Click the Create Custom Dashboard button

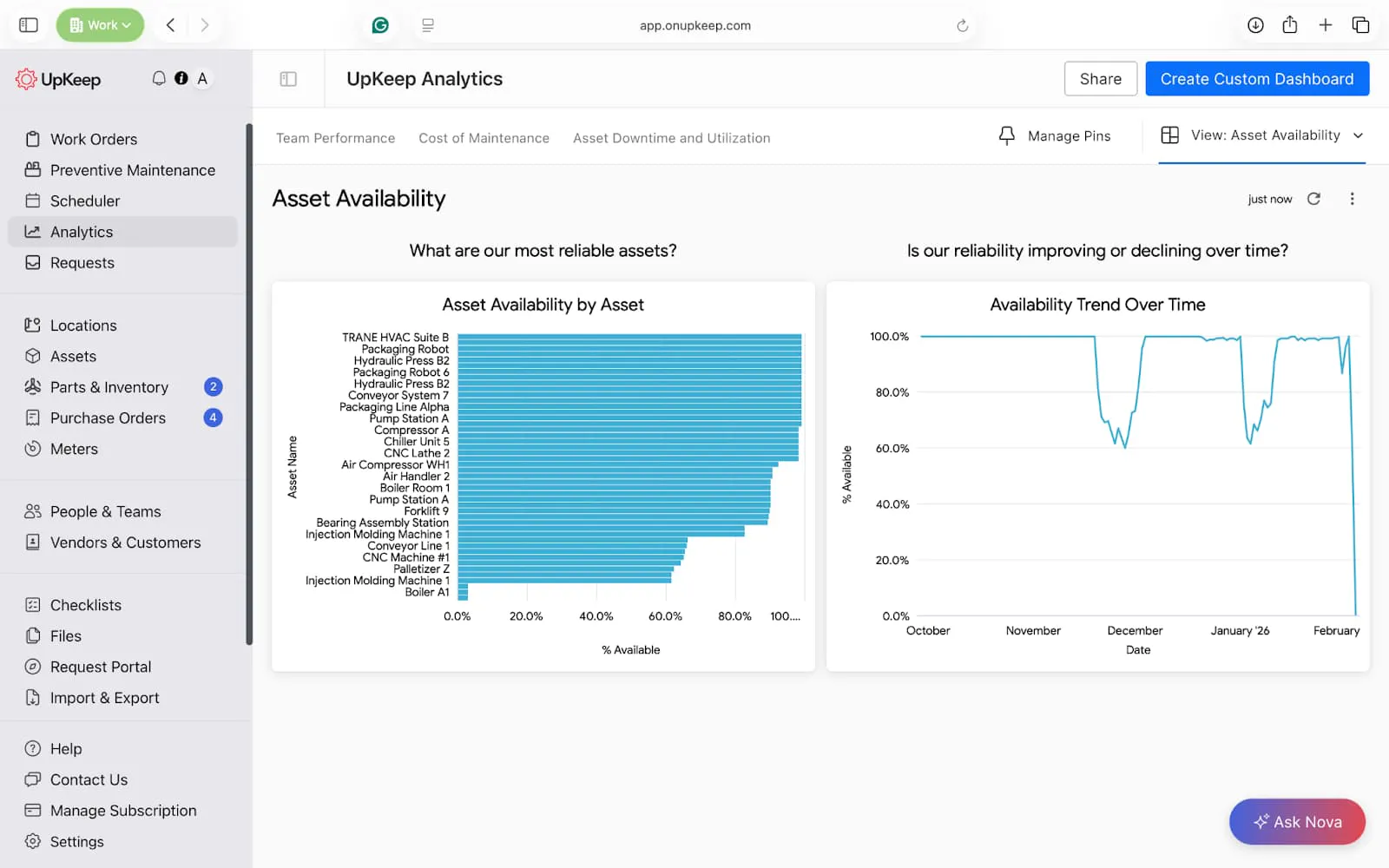pos(1256,79)
